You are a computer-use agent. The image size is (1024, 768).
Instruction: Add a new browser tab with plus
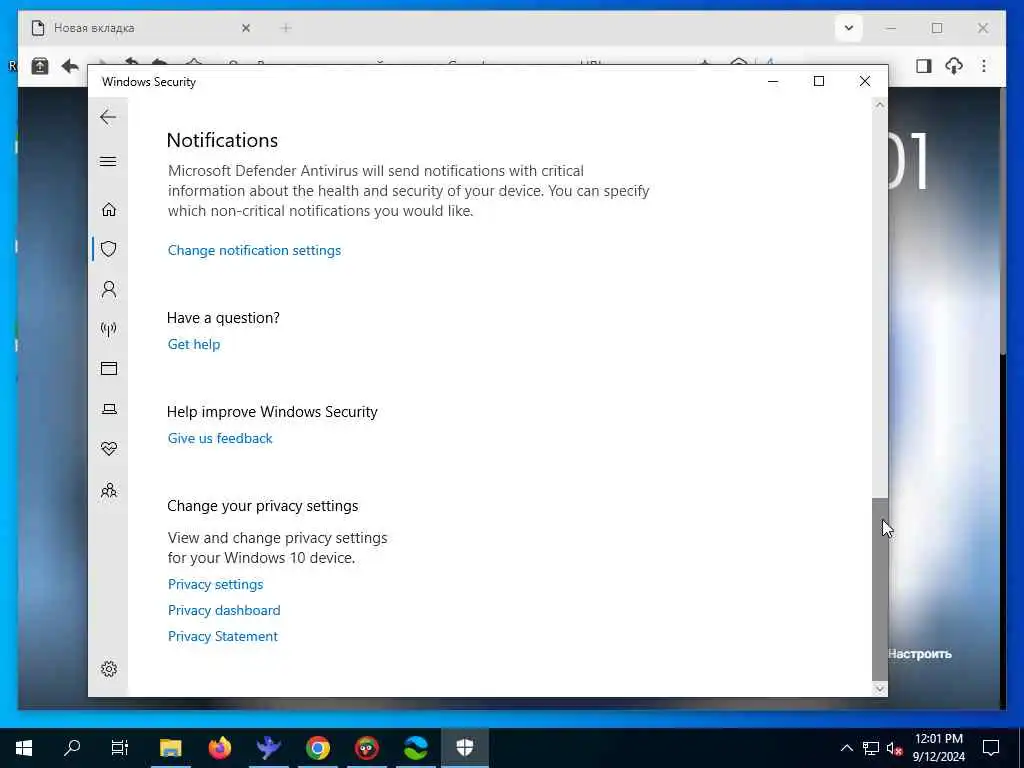coord(285,28)
